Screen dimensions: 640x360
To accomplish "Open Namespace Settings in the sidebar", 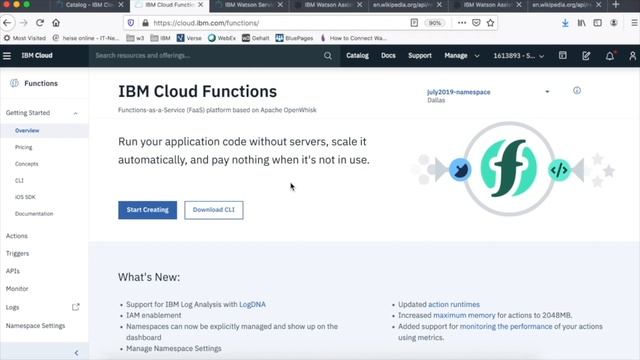I will pyautogui.click(x=36, y=326).
